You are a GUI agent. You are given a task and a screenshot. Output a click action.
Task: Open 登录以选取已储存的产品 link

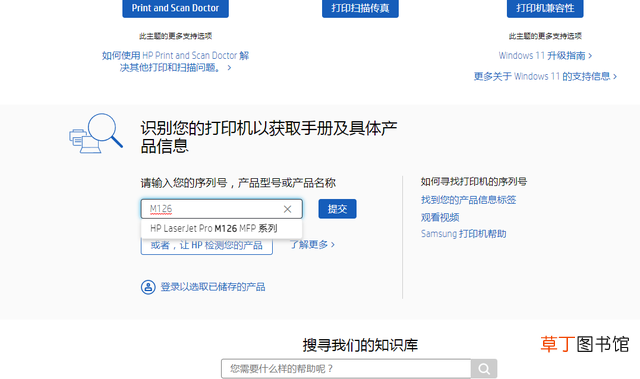pos(213,287)
